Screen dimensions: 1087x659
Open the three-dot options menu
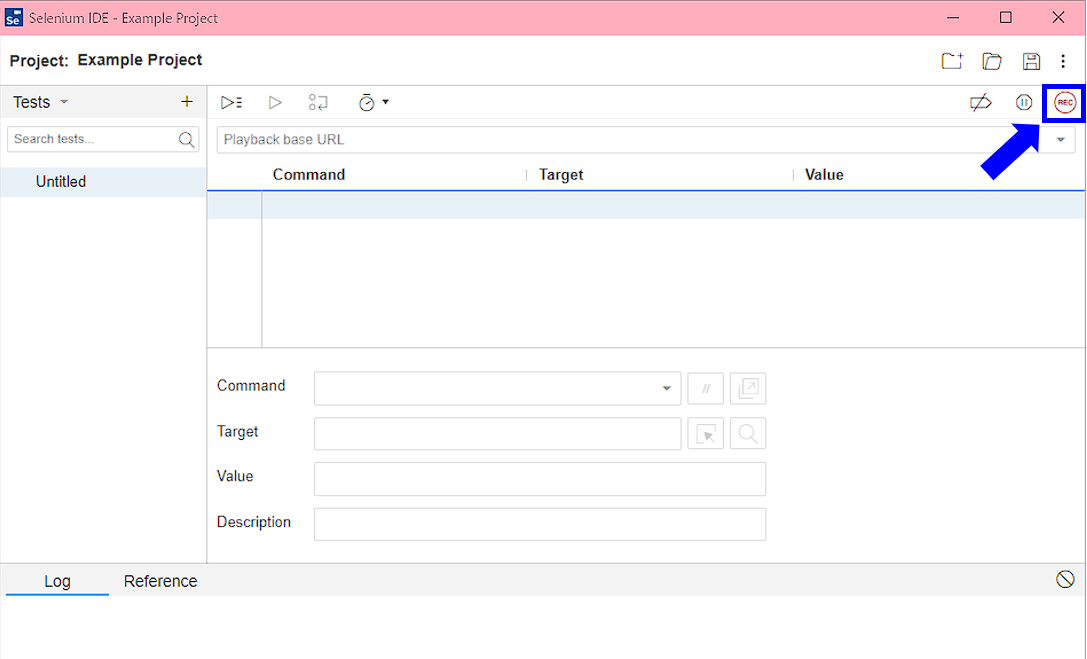[x=1063, y=60]
